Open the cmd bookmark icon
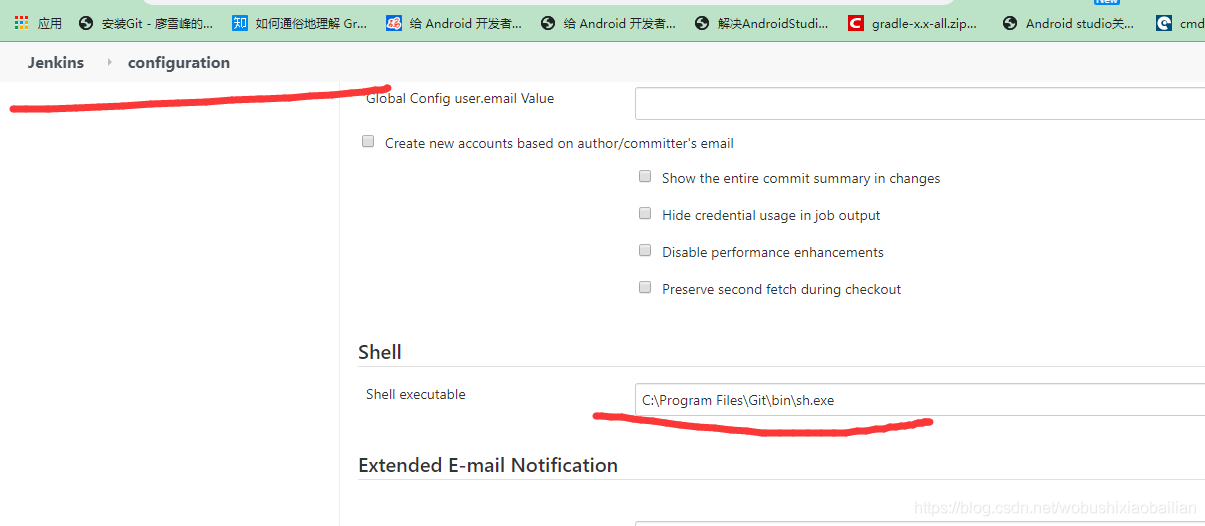Image resolution: width=1205 pixels, height=526 pixels. coord(1164,23)
